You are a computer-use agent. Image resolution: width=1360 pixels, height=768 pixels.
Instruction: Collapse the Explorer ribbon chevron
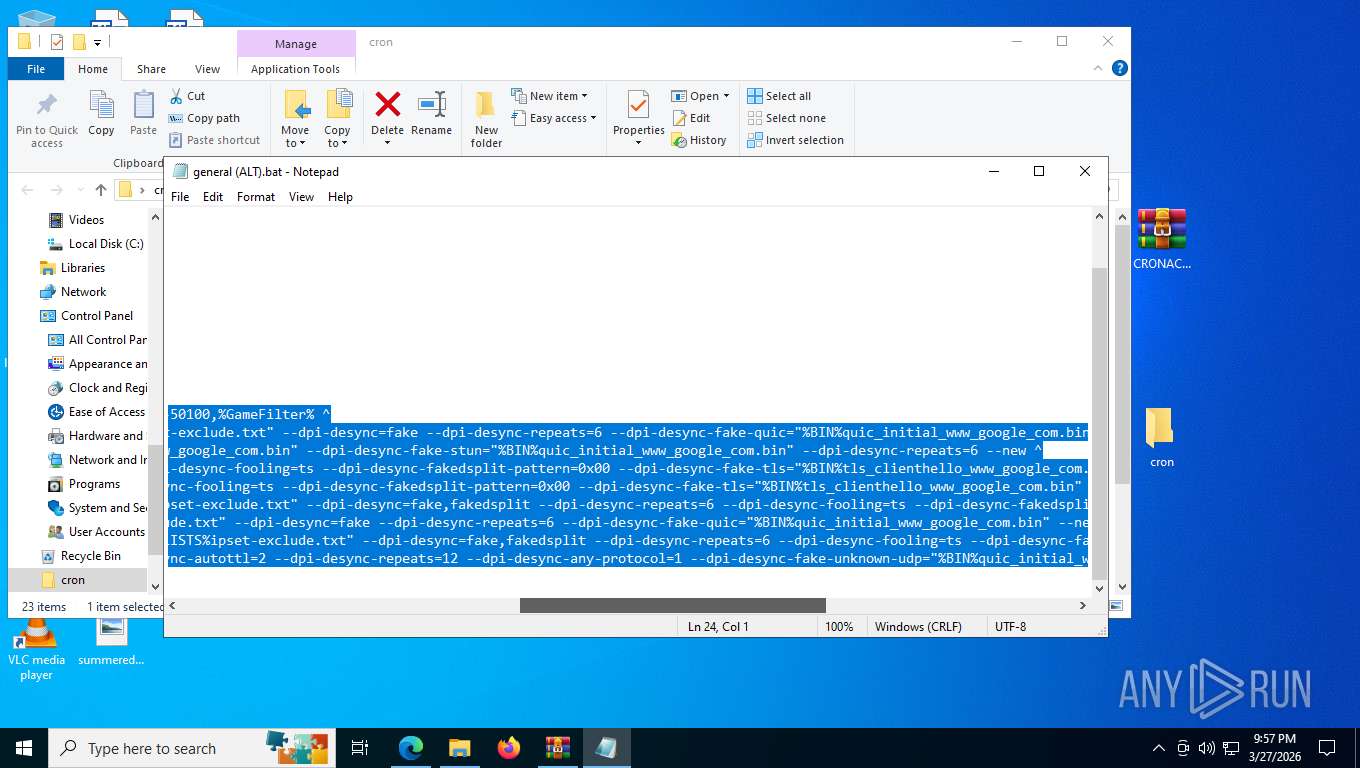click(x=1100, y=68)
